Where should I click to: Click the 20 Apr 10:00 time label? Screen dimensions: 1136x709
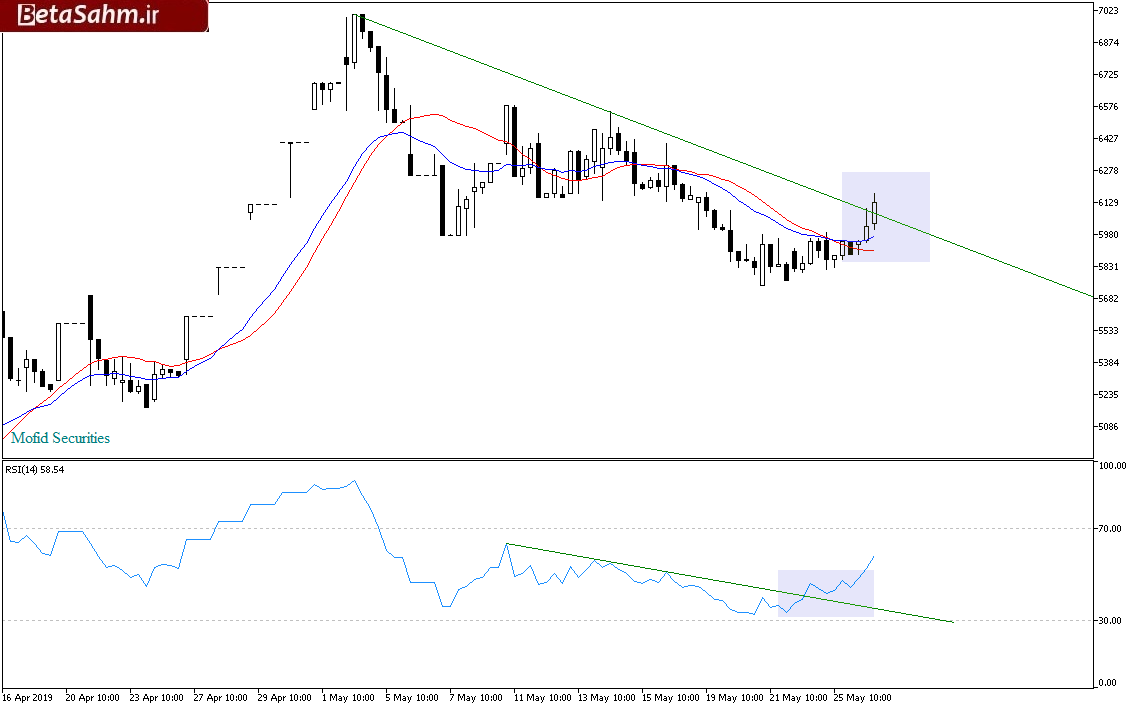coord(92,697)
